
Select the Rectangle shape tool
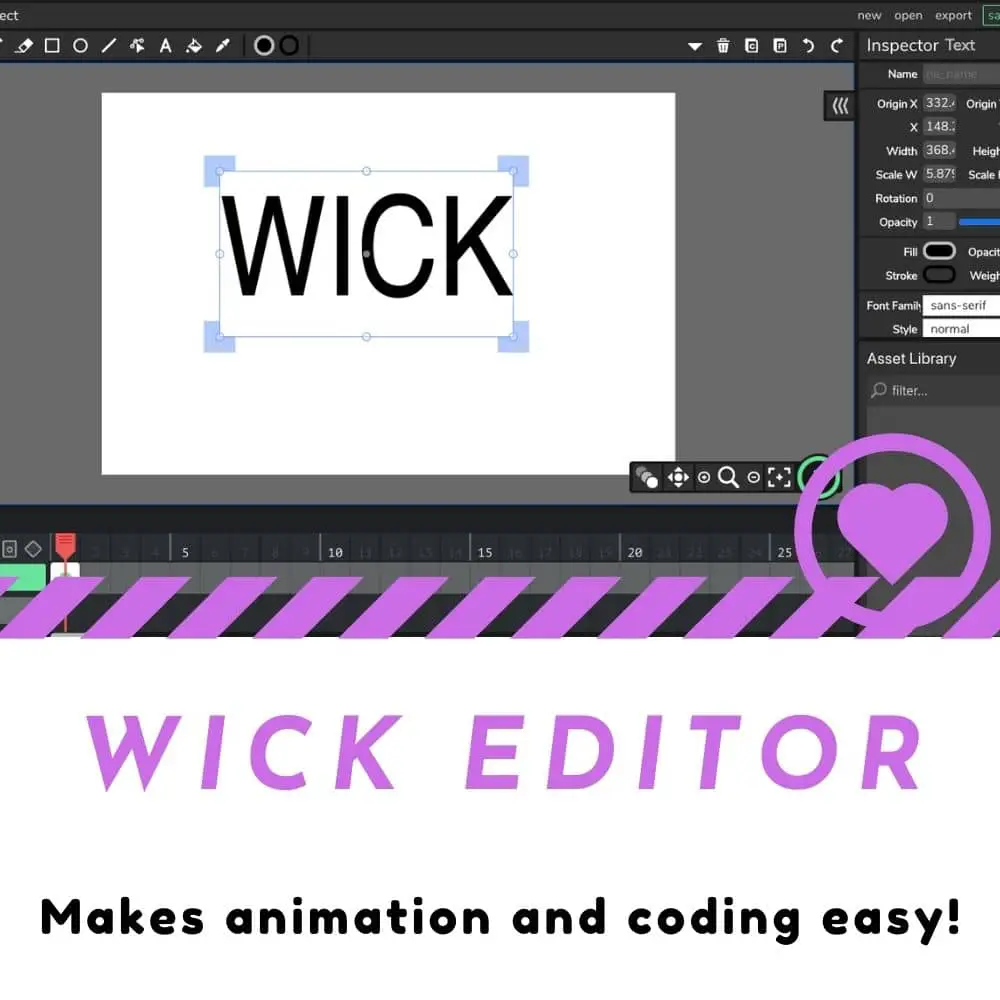tap(52, 46)
